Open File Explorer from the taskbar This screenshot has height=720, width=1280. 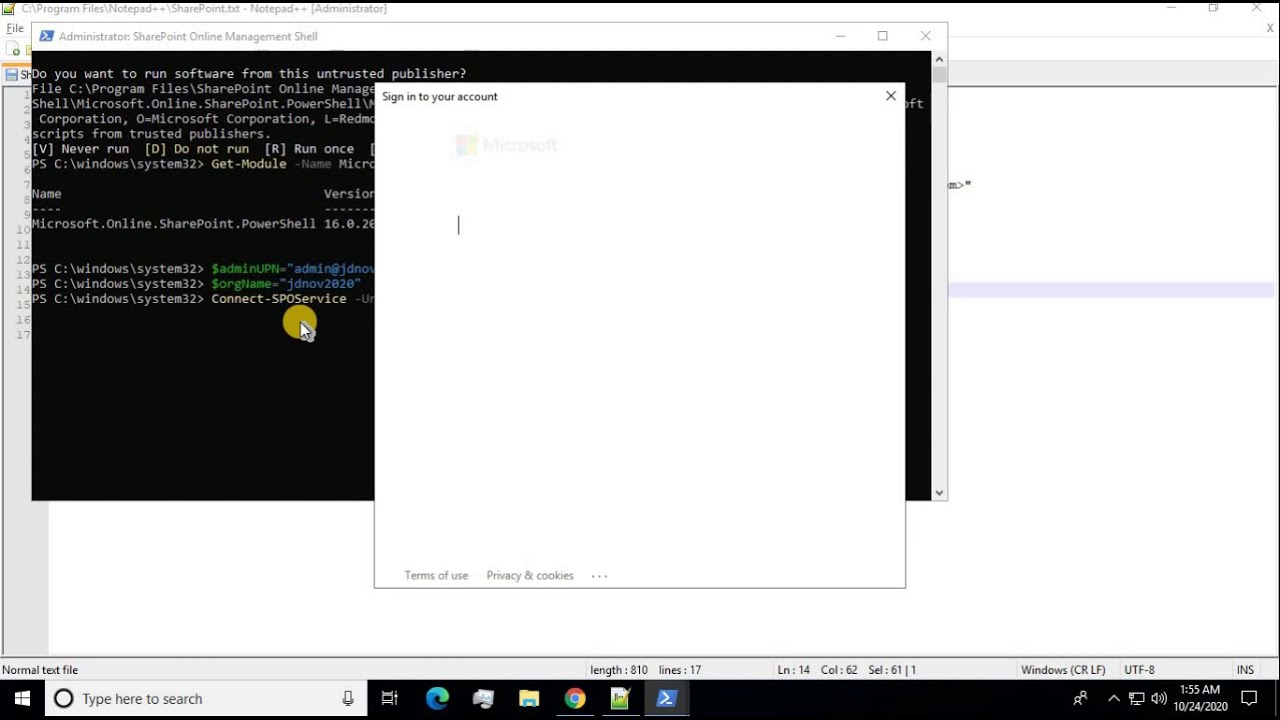[529, 699]
